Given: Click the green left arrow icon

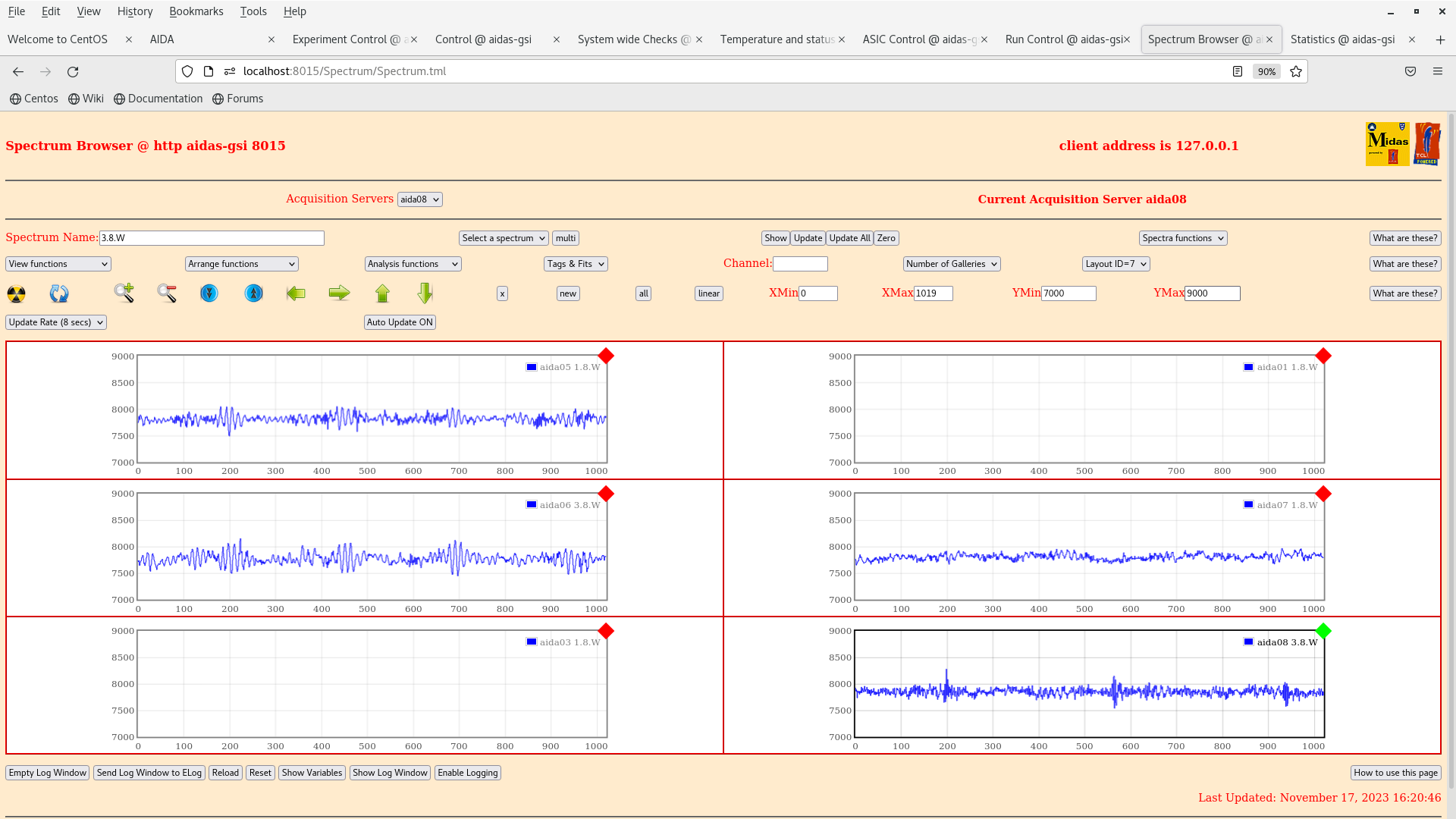Looking at the screenshot, I should coord(296,293).
